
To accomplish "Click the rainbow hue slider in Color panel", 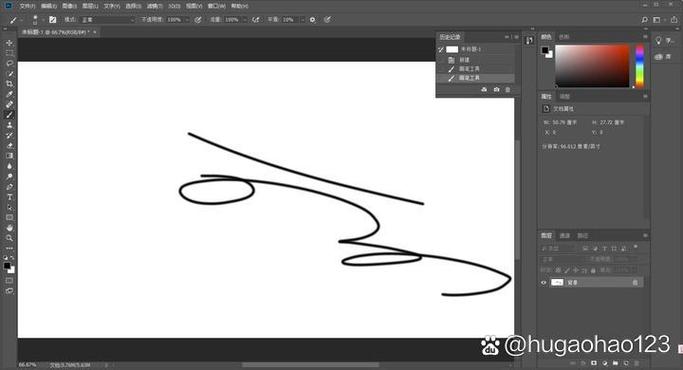I will tap(639, 65).
